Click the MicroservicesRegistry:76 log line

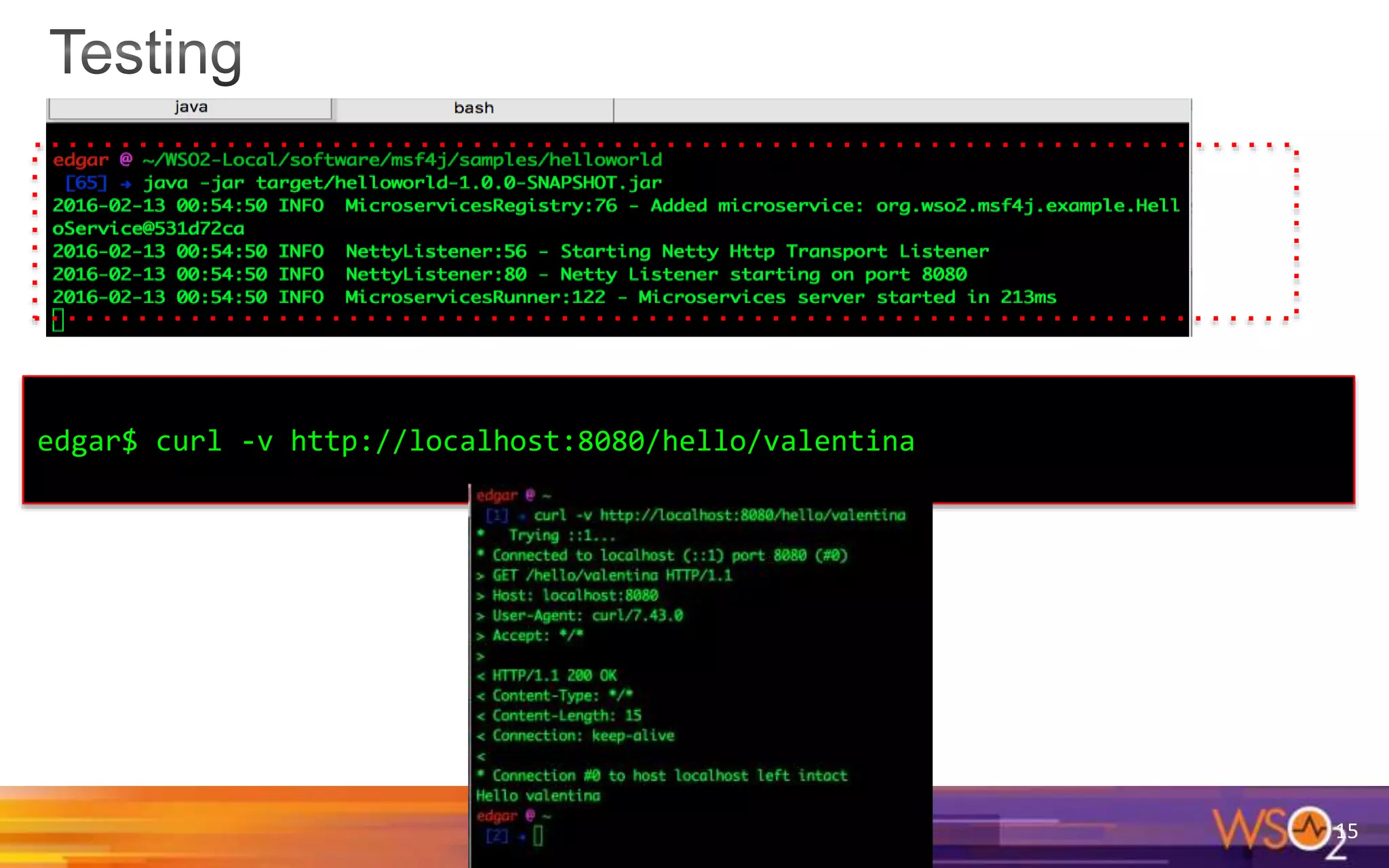click(616, 205)
